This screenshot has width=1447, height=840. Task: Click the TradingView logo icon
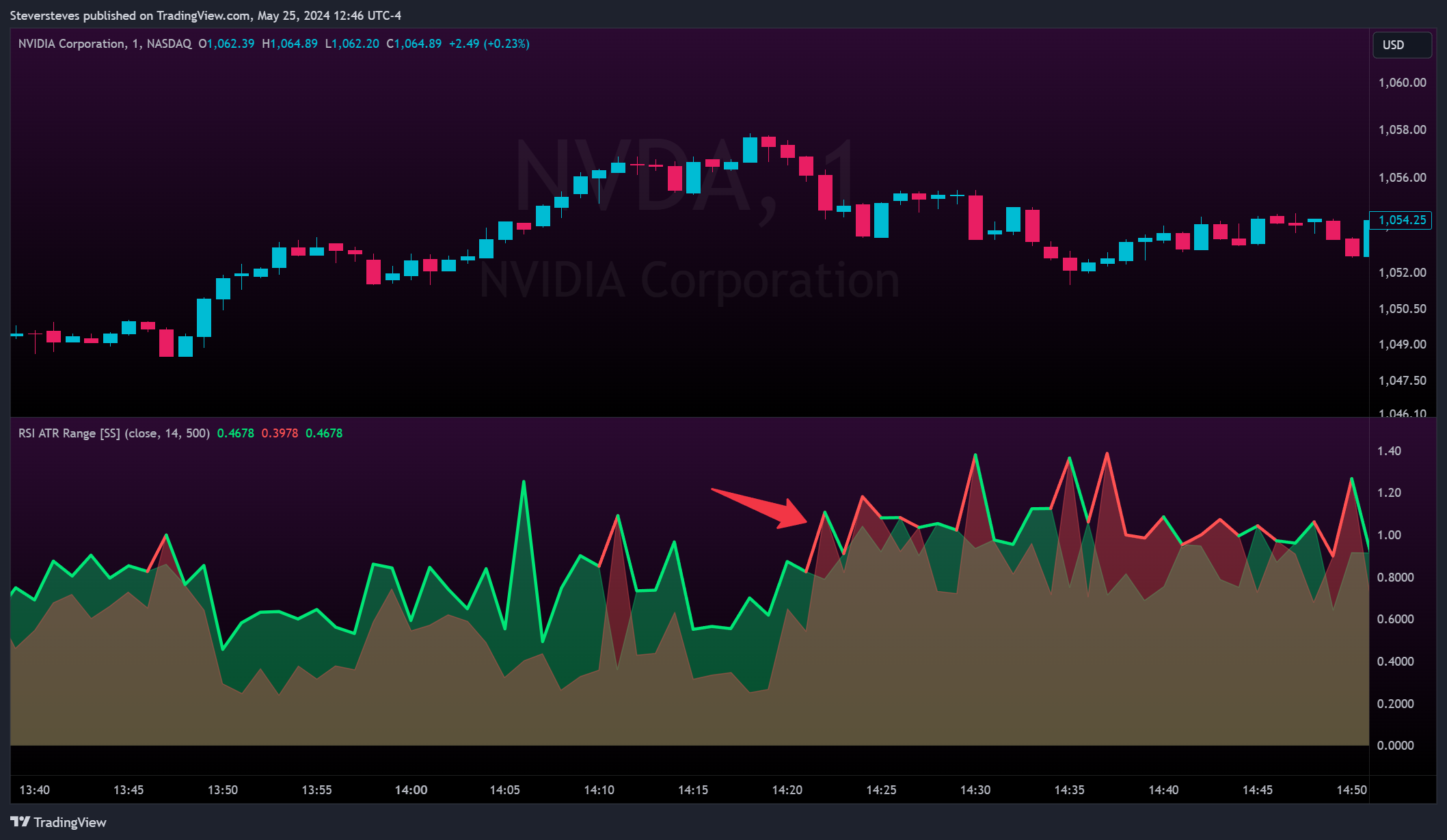tap(20, 822)
